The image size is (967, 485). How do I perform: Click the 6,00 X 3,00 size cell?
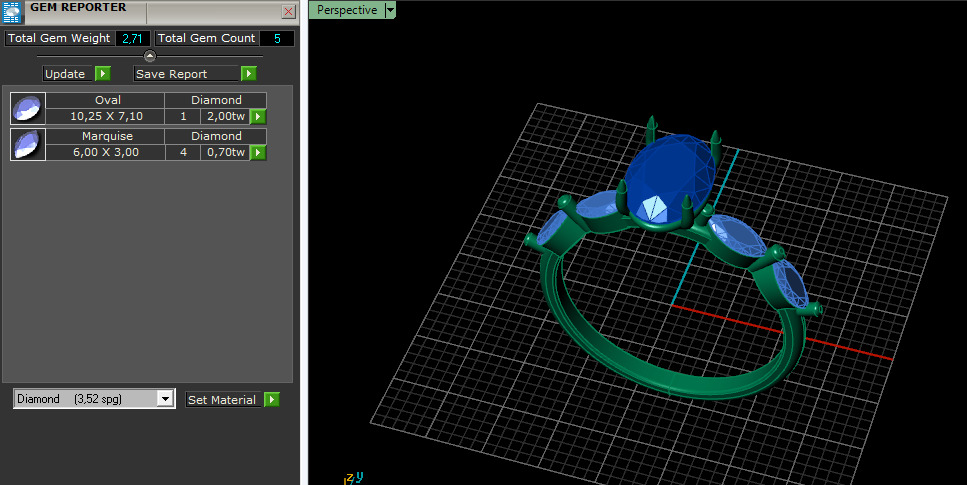[105, 152]
